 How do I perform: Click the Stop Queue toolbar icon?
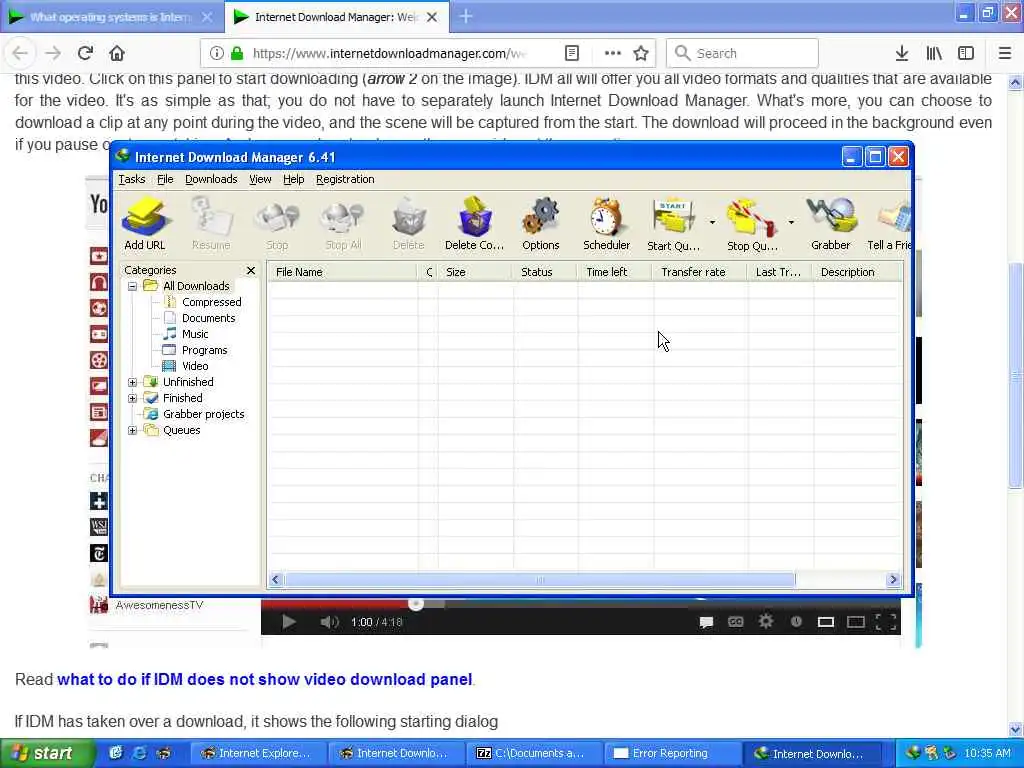[752, 224]
